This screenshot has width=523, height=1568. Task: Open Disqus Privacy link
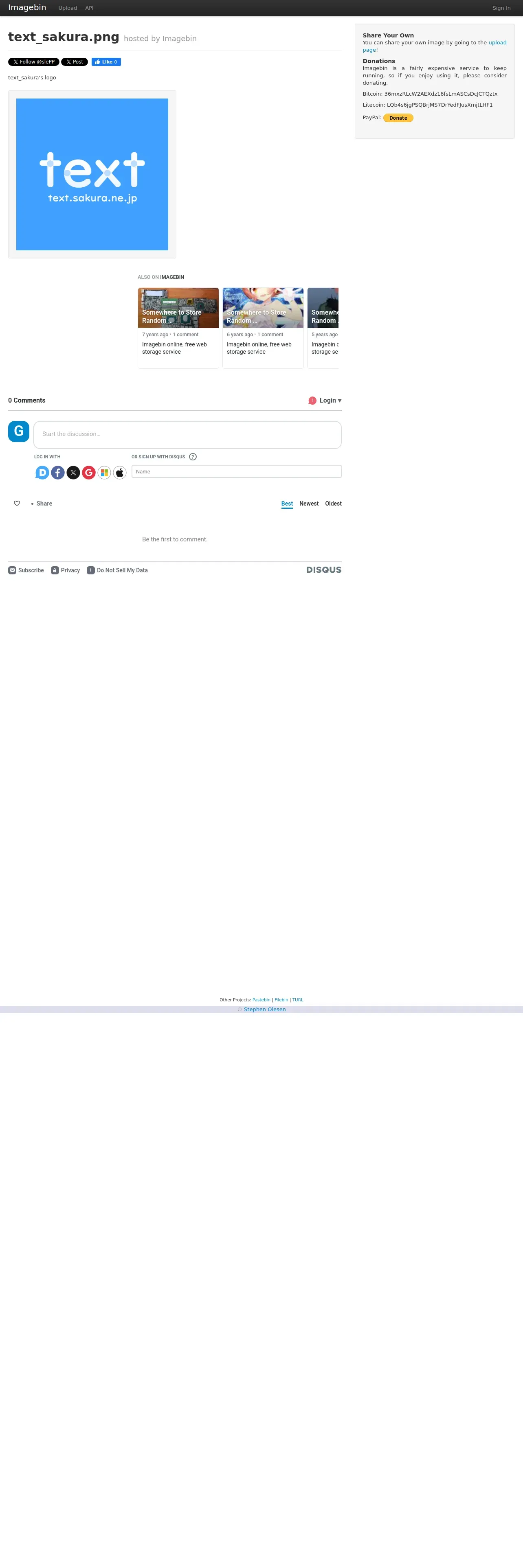click(65, 570)
